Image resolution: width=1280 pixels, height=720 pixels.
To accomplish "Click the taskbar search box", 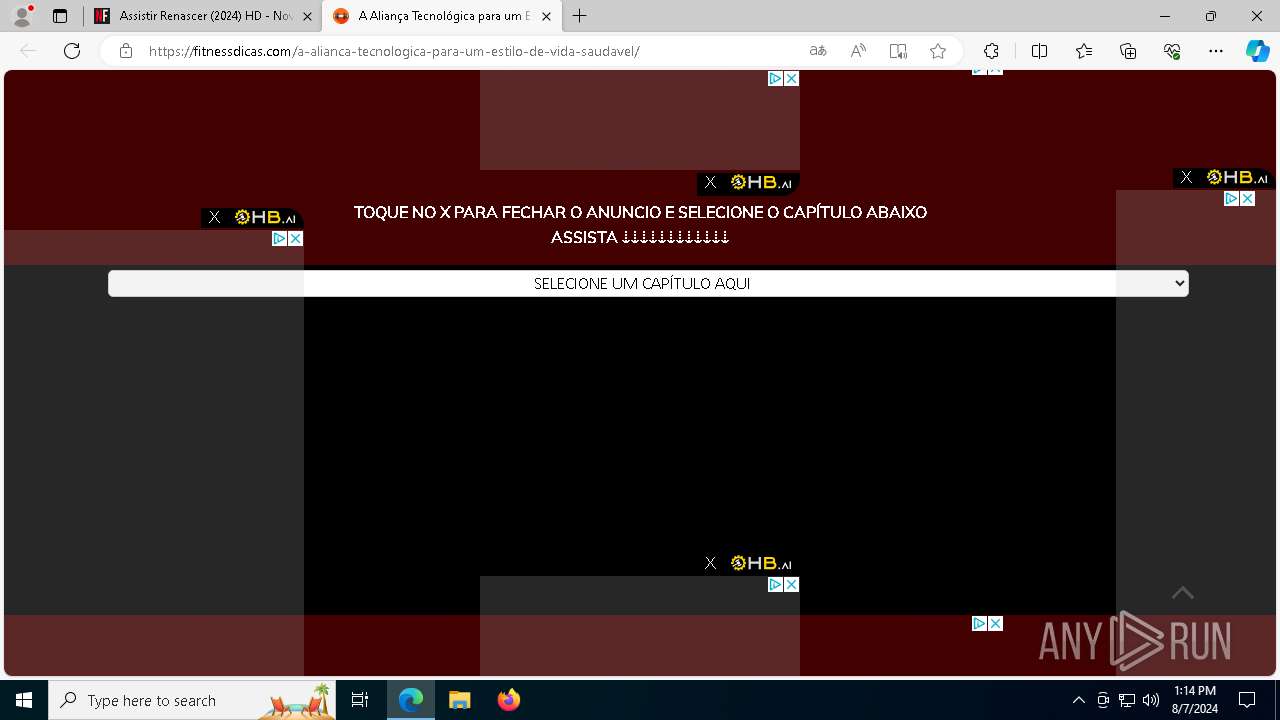I will click(x=192, y=700).
